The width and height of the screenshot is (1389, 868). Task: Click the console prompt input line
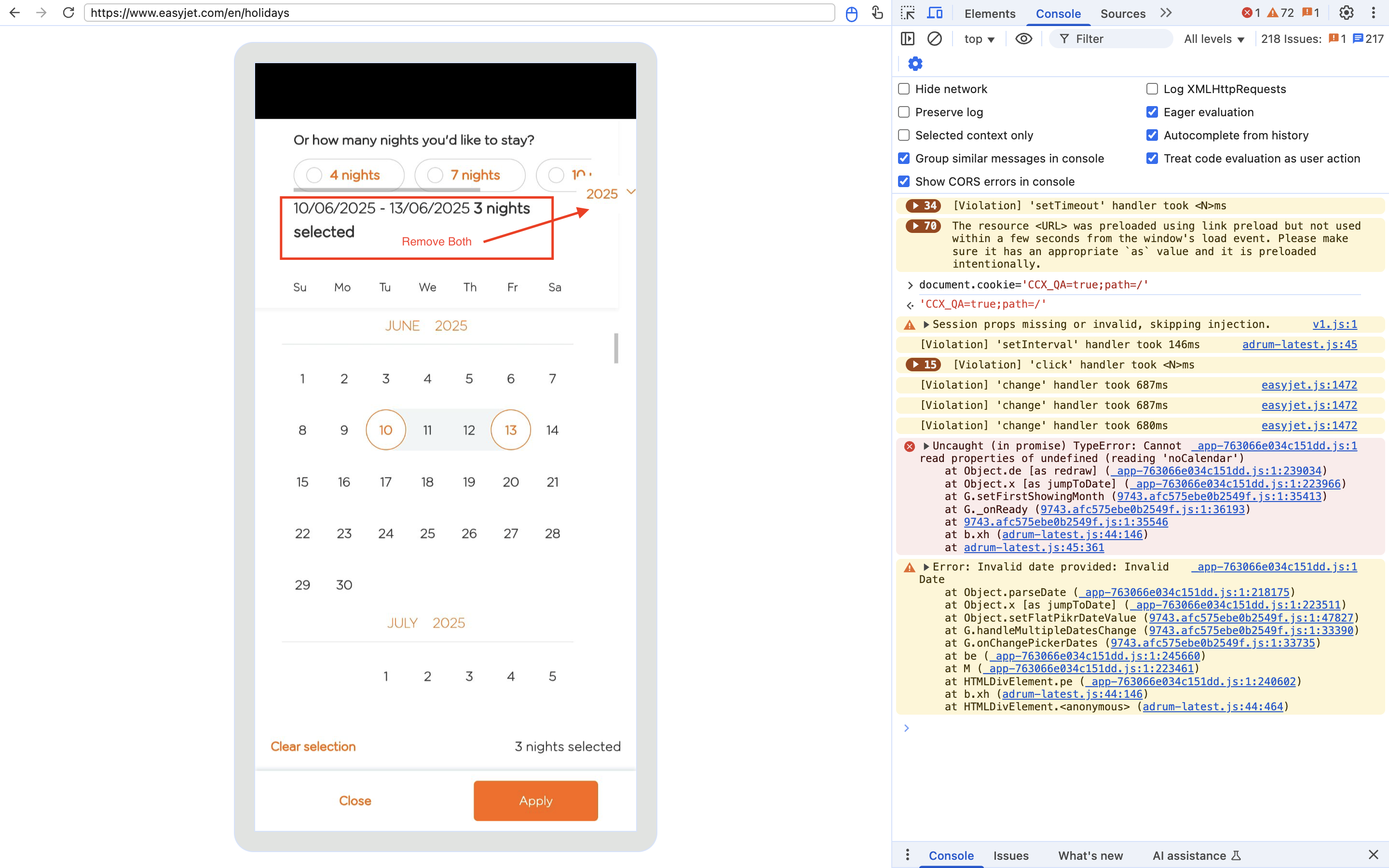pyautogui.click(x=1142, y=728)
